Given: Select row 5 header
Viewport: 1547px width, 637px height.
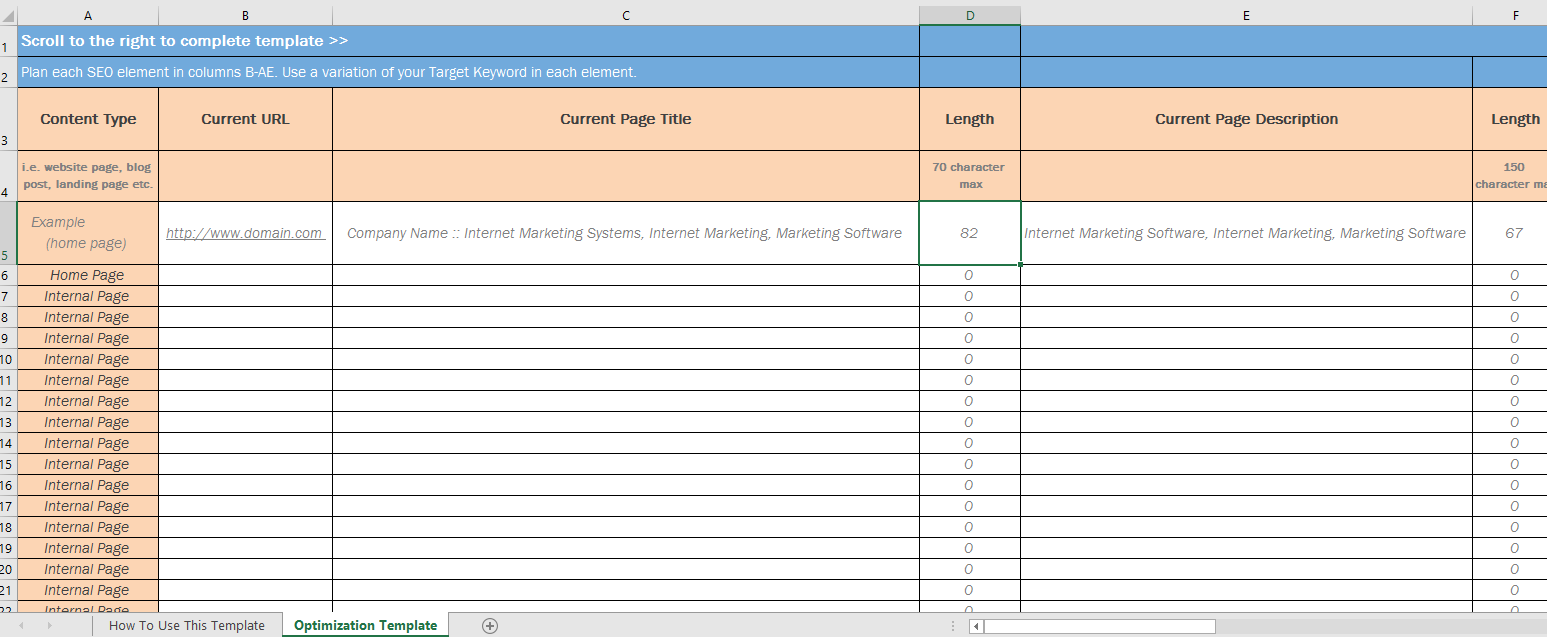Looking at the screenshot, I should click(8, 233).
